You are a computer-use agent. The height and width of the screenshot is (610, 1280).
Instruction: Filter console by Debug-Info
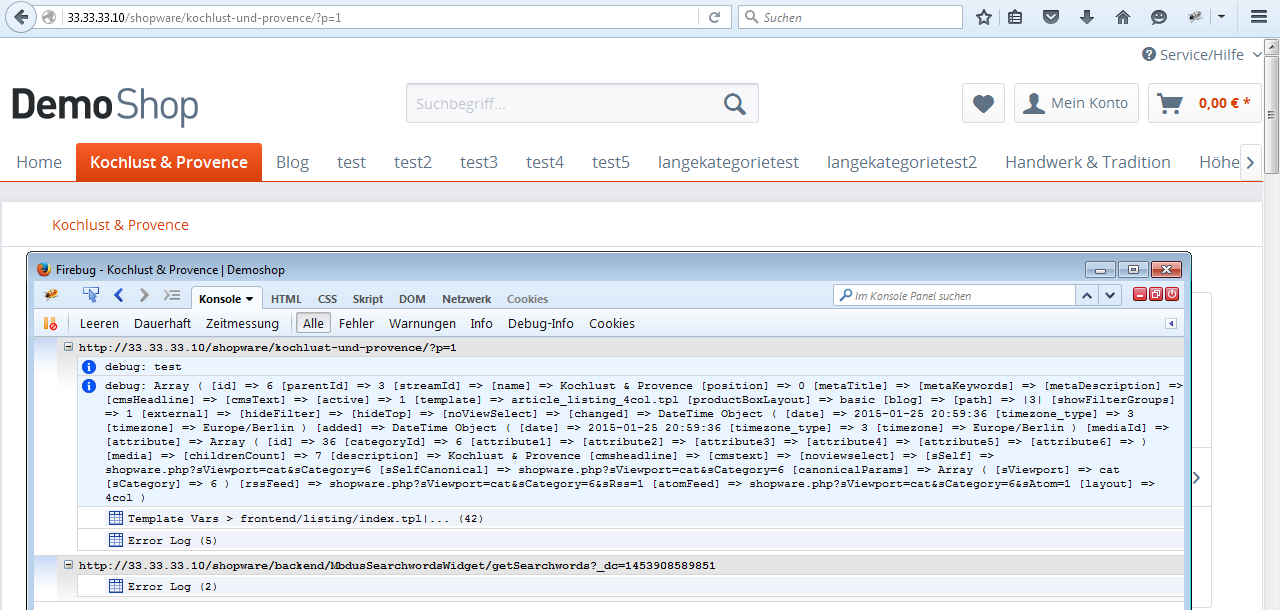pyautogui.click(x=541, y=324)
